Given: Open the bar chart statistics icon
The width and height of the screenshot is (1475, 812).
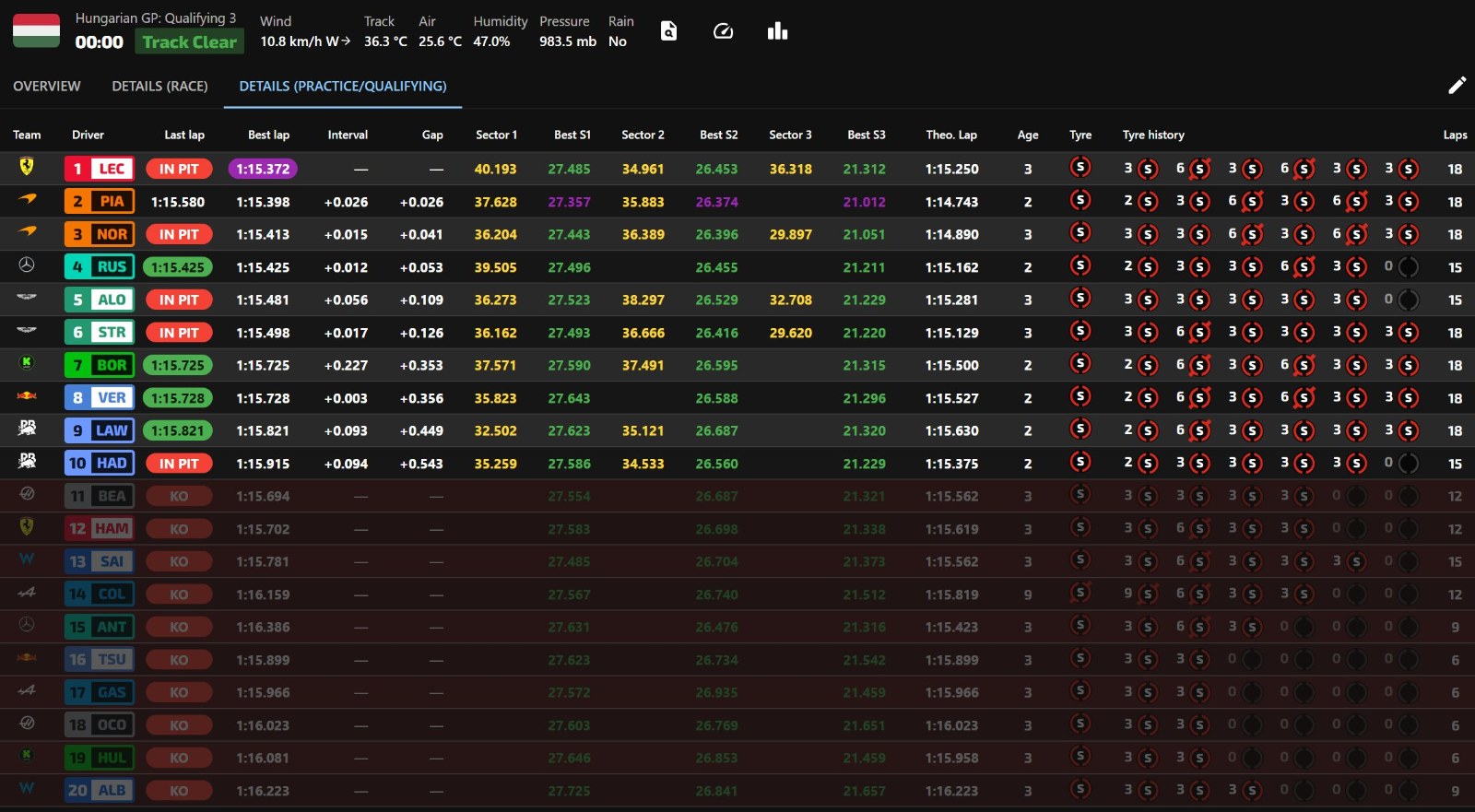Looking at the screenshot, I should 777,31.
